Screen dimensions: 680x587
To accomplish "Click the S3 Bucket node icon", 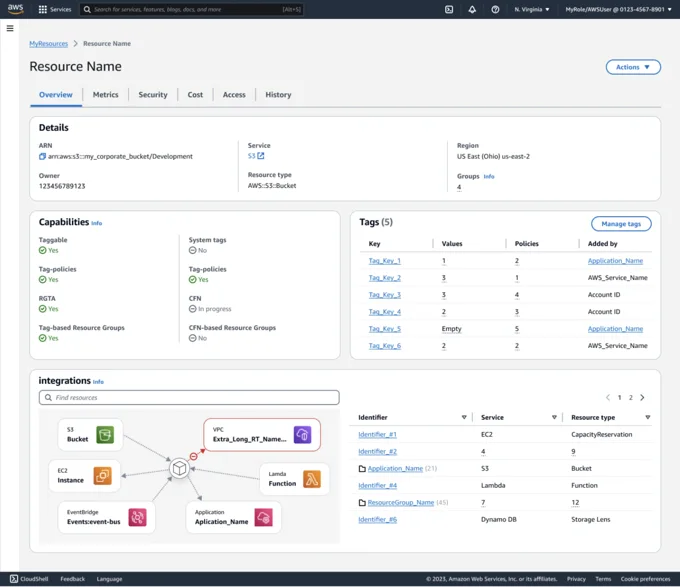I will pyautogui.click(x=105, y=434).
